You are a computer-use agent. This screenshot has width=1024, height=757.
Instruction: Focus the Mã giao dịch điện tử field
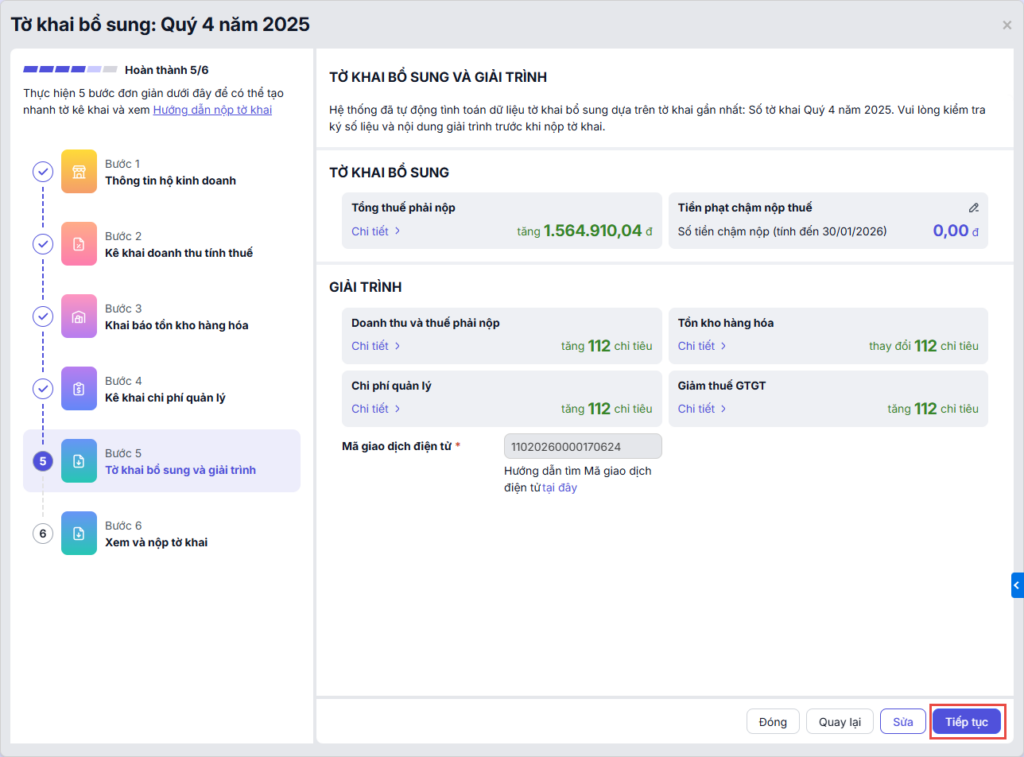(x=582, y=446)
